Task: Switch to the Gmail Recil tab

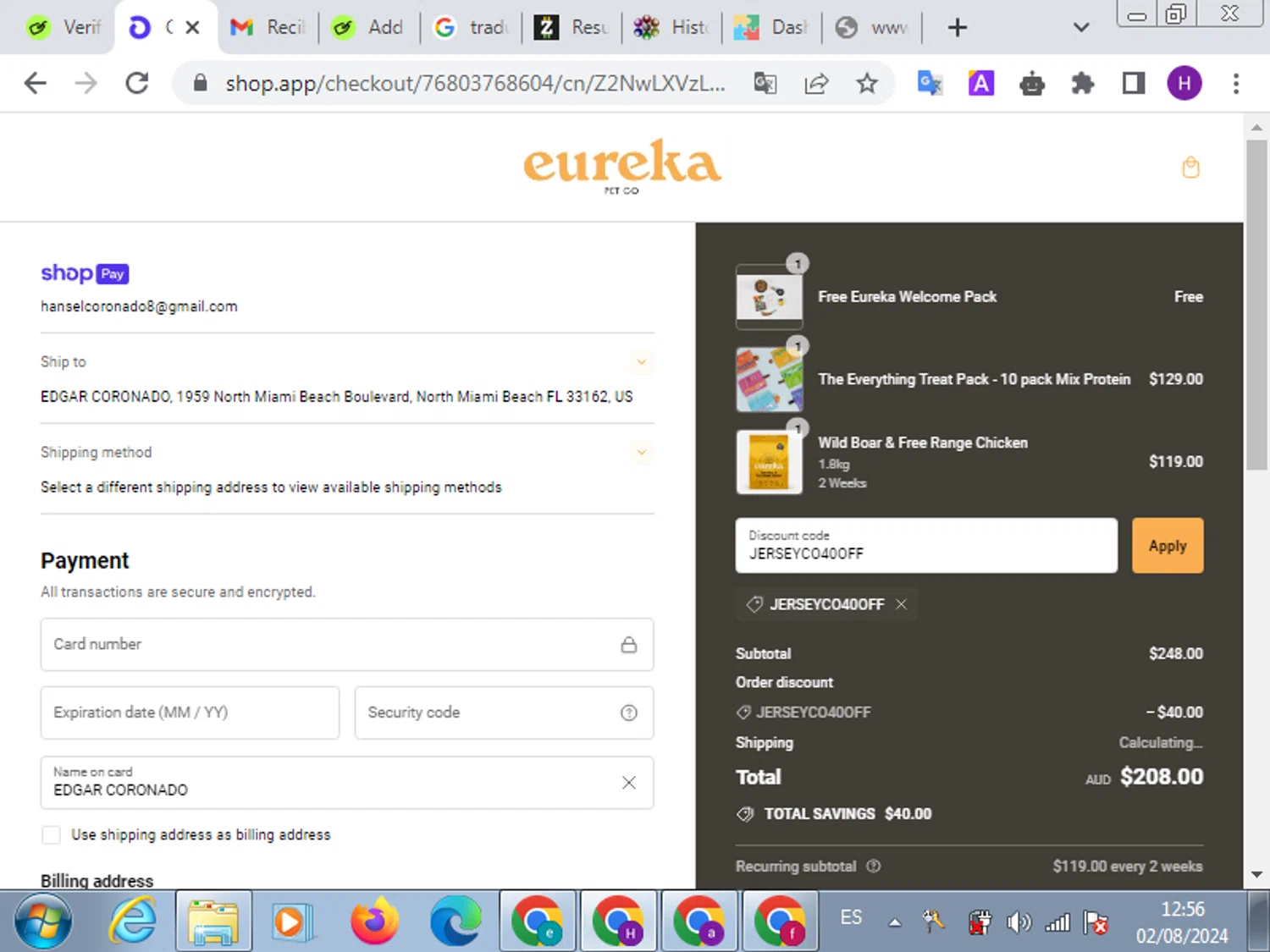Action: 267,28
